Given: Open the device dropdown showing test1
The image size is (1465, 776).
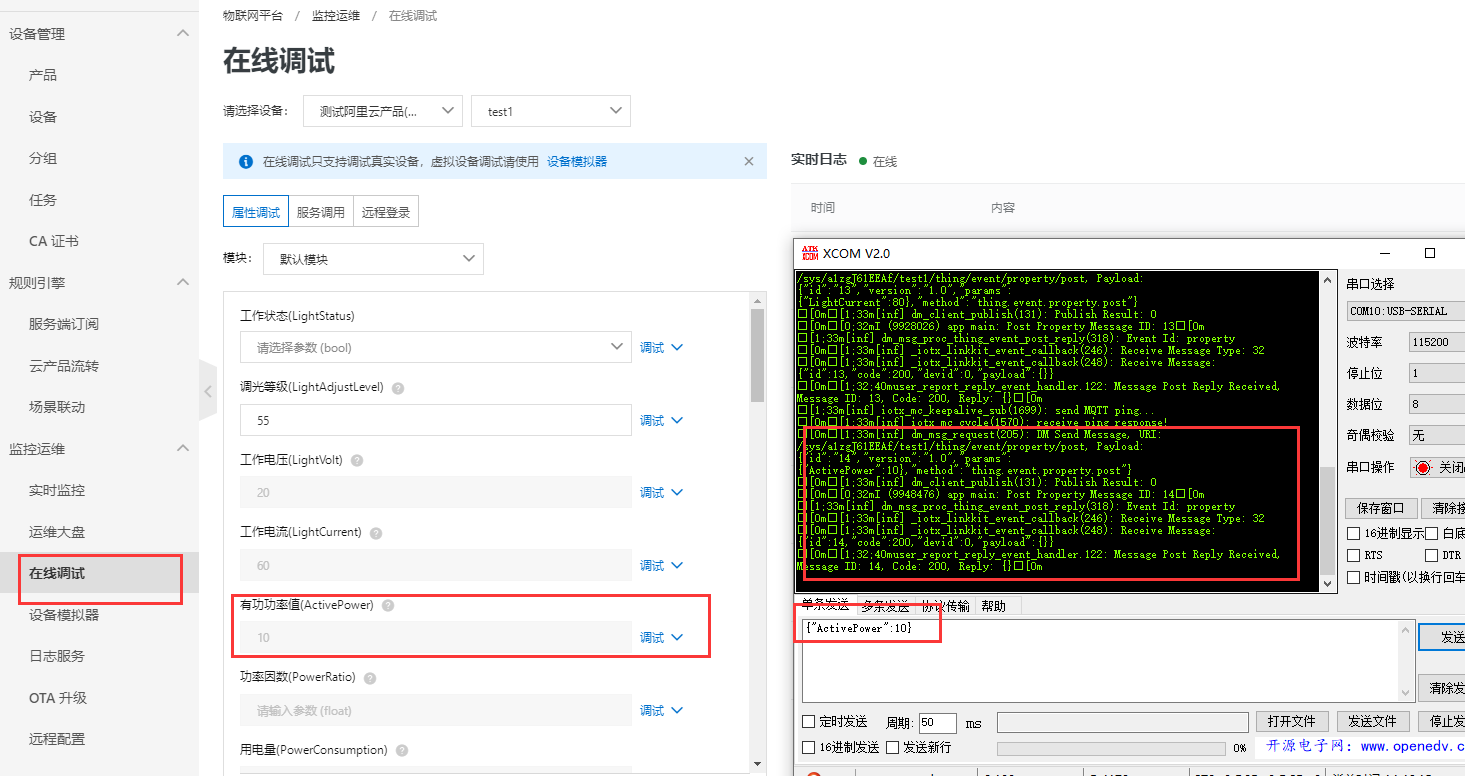Looking at the screenshot, I should tap(550, 111).
